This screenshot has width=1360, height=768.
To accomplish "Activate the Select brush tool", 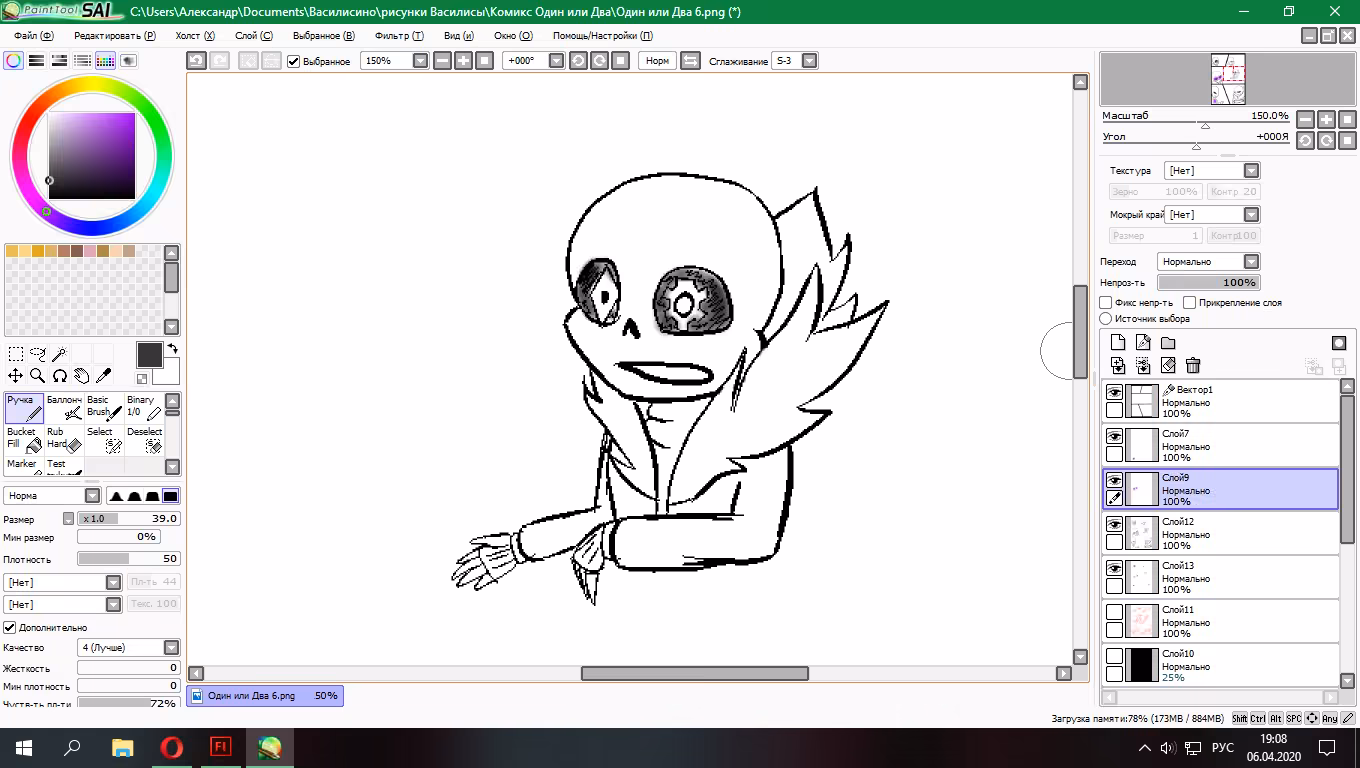I will click(104, 439).
